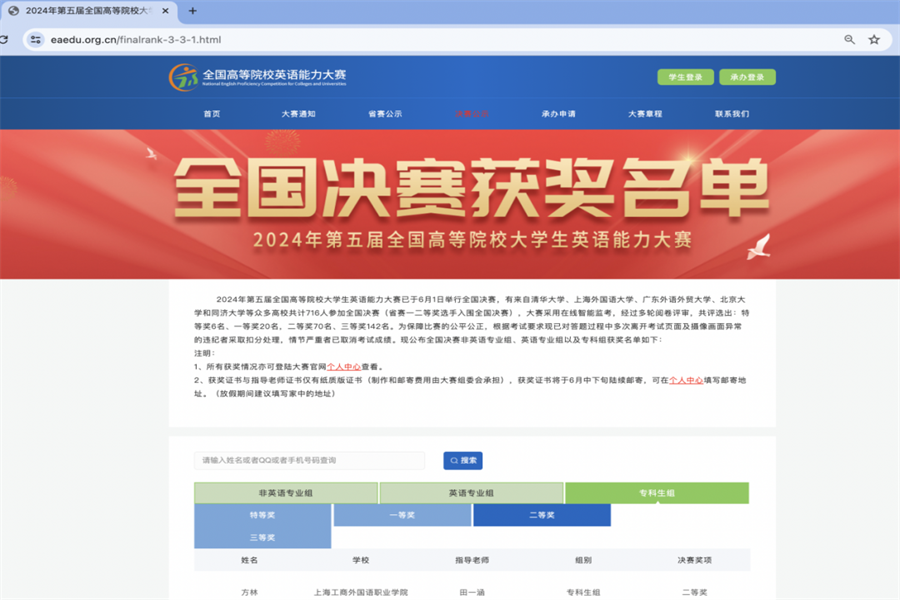Viewport: 900px width, 600px height.
Task: Open a new browser tab with the plus icon
Action: coord(191,12)
